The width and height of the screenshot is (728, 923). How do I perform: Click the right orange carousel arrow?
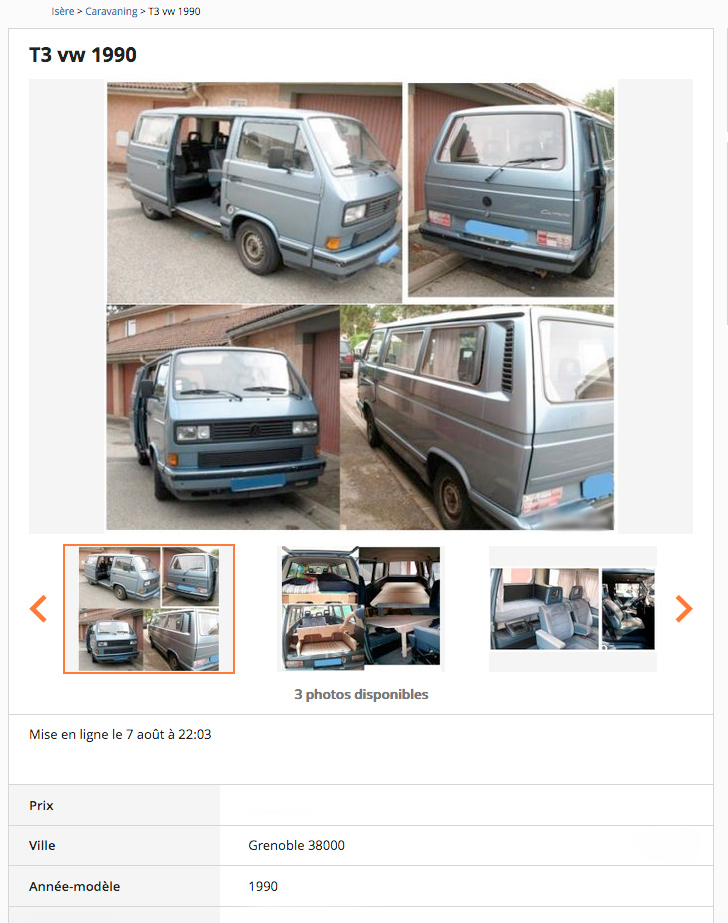(684, 609)
